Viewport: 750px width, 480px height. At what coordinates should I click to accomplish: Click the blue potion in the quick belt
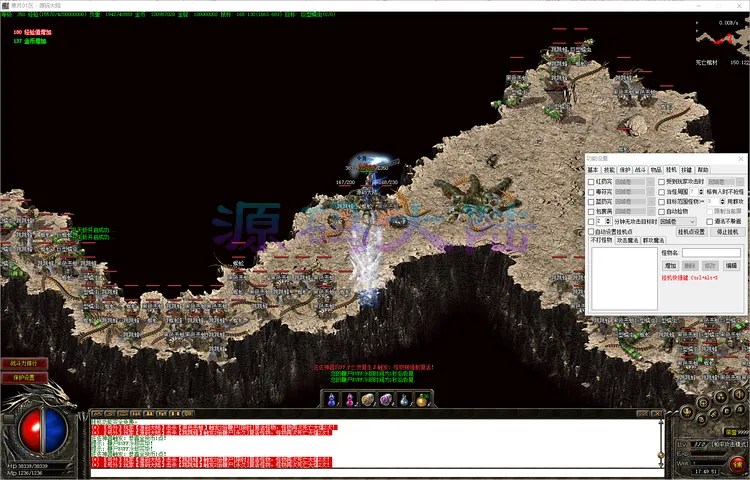[333, 400]
